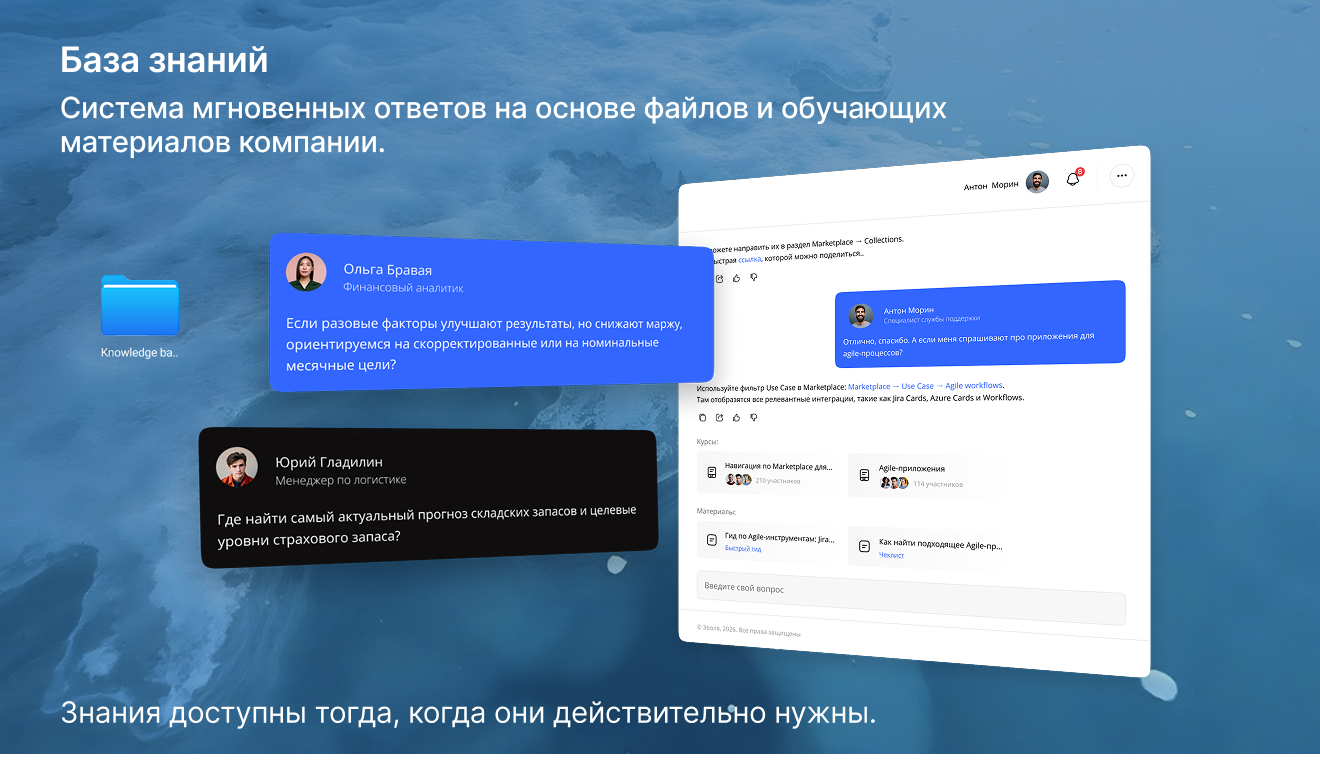Viewport: 1320px width, 782px height.
Task: Click the Knowledge ba.. folder label
Action: pyautogui.click(x=139, y=353)
